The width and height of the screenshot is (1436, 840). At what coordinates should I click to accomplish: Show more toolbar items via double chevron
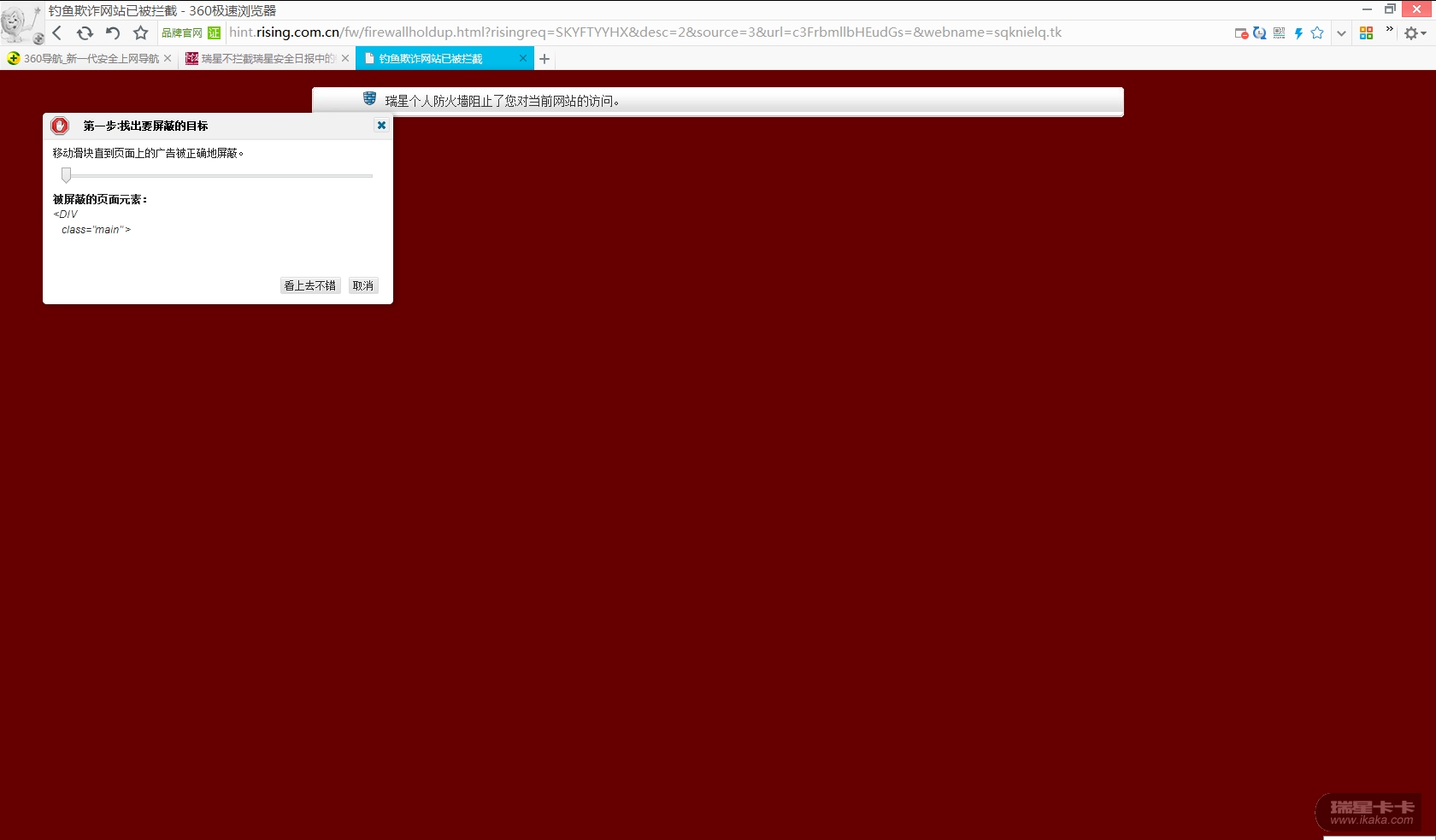point(1389,30)
